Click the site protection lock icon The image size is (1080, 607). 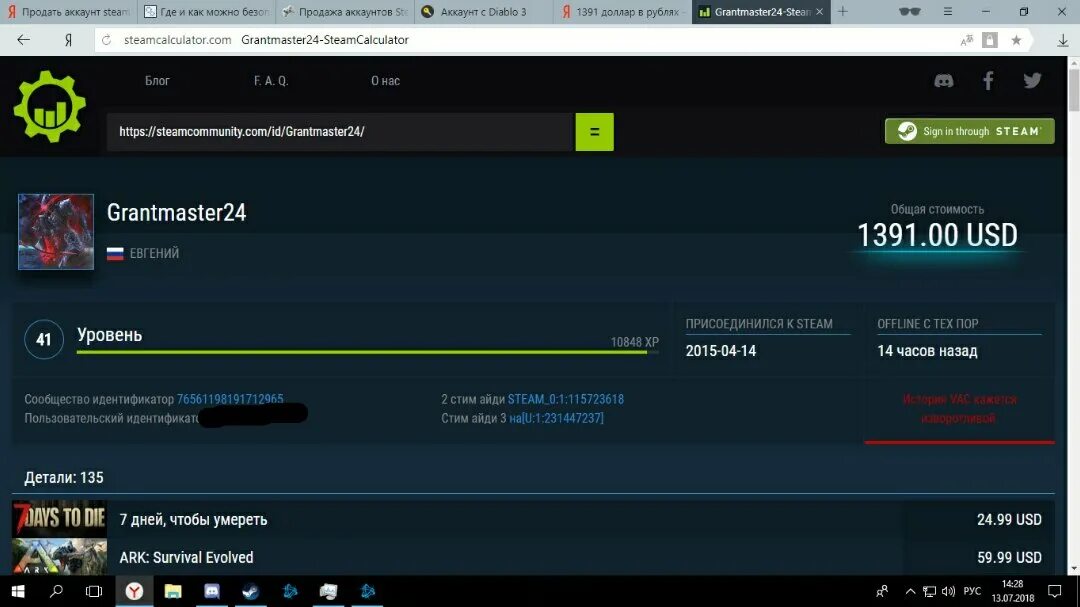point(990,40)
